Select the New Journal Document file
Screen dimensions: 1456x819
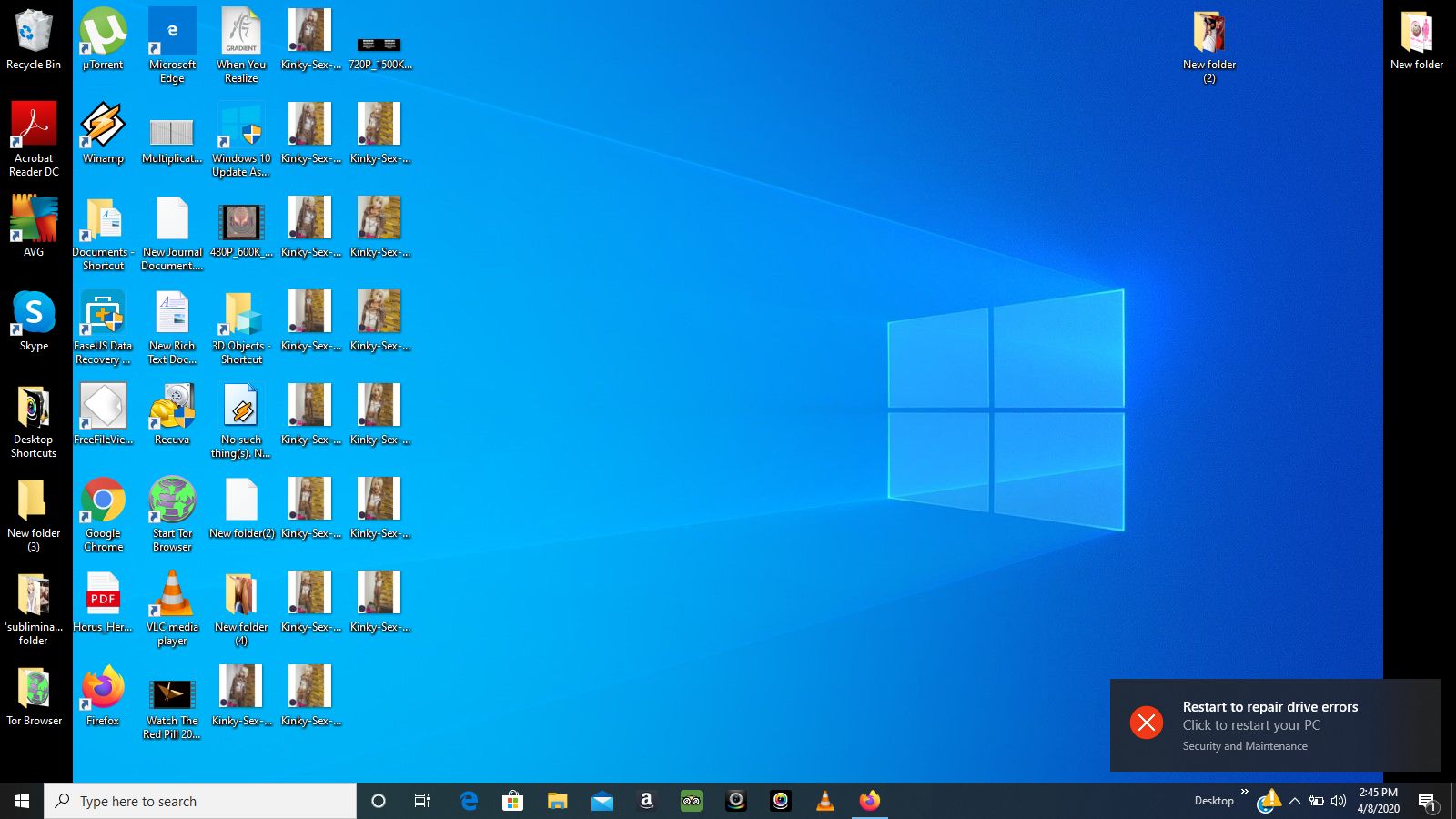pyautogui.click(x=172, y=233)
